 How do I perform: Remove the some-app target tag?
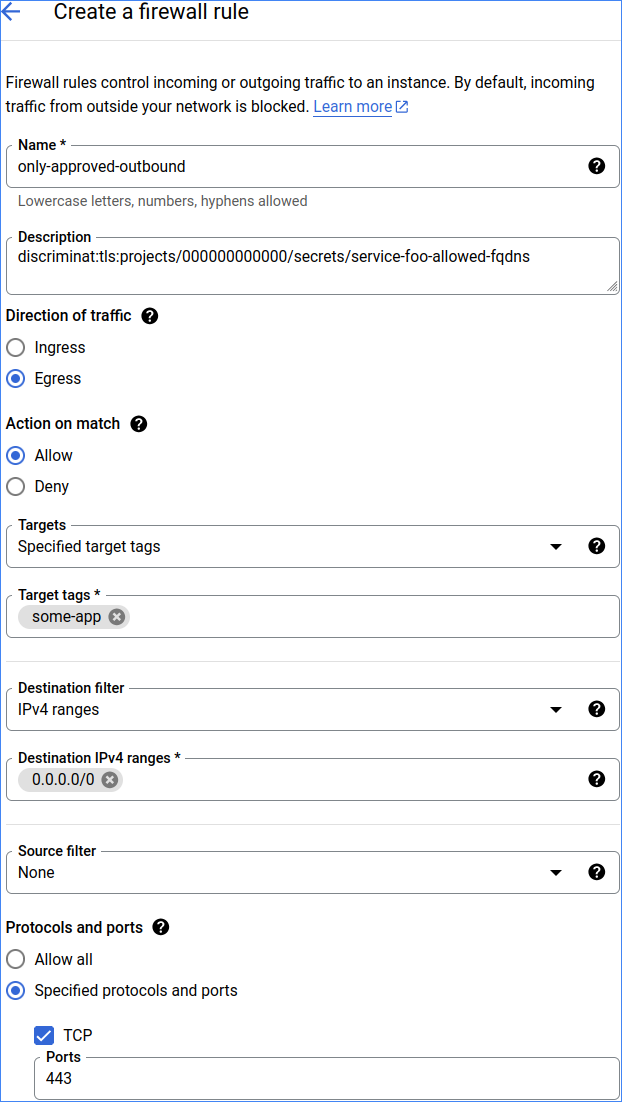117,617
